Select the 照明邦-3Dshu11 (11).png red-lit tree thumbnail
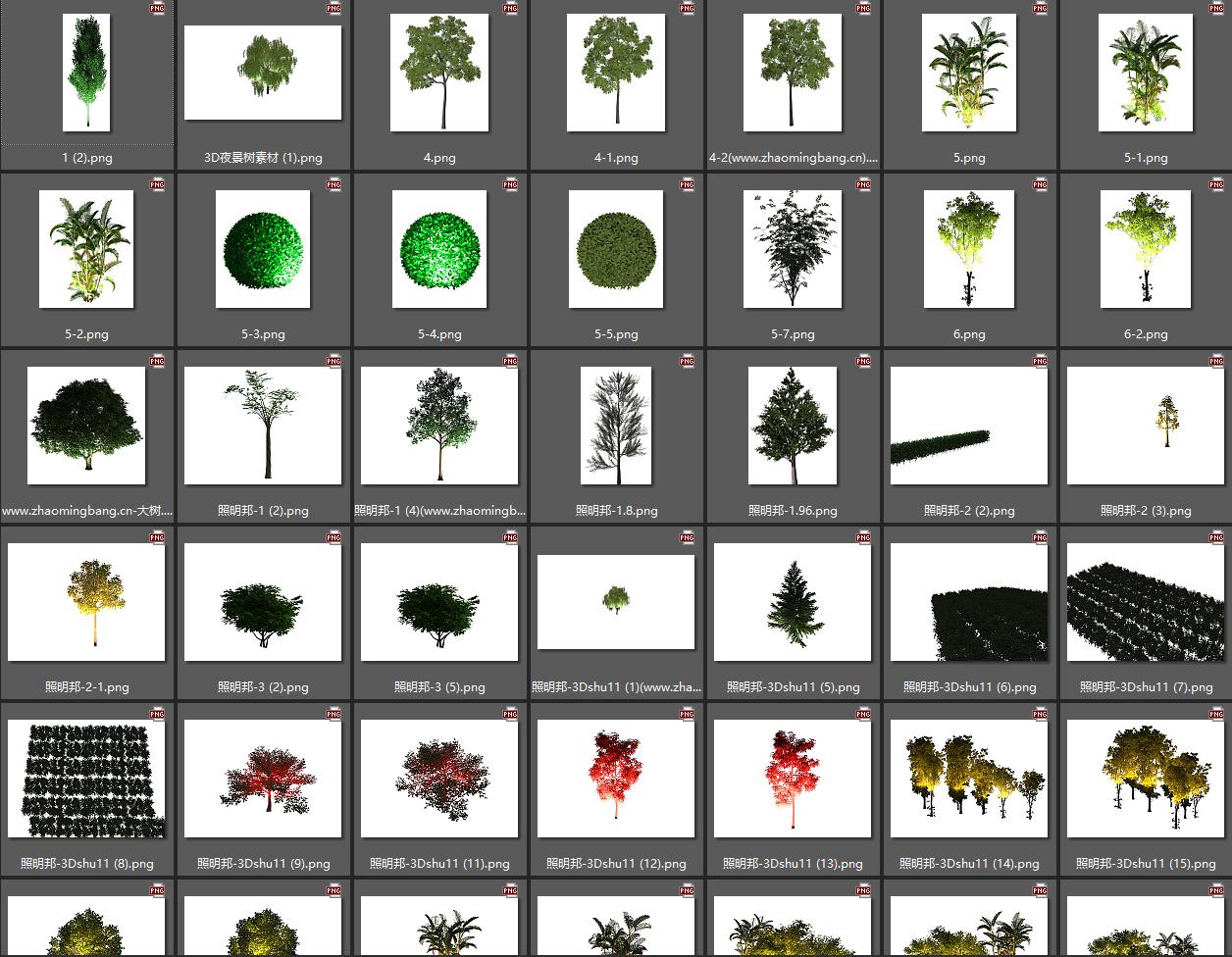 (439, 779)
